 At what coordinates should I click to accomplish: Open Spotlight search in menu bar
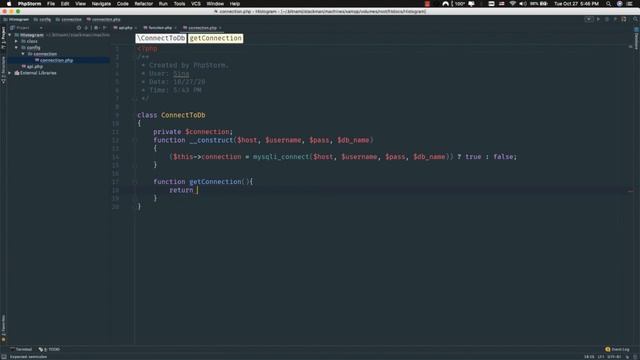coord(608,4)
